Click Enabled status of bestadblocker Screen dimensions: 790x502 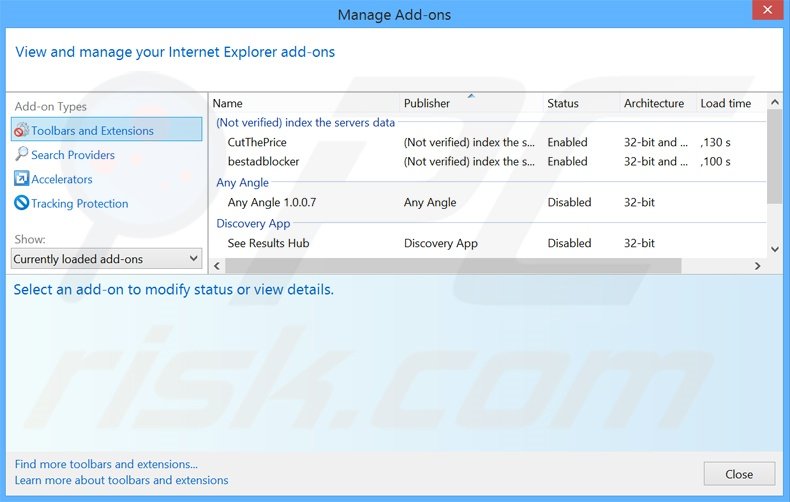coord(567,161)
